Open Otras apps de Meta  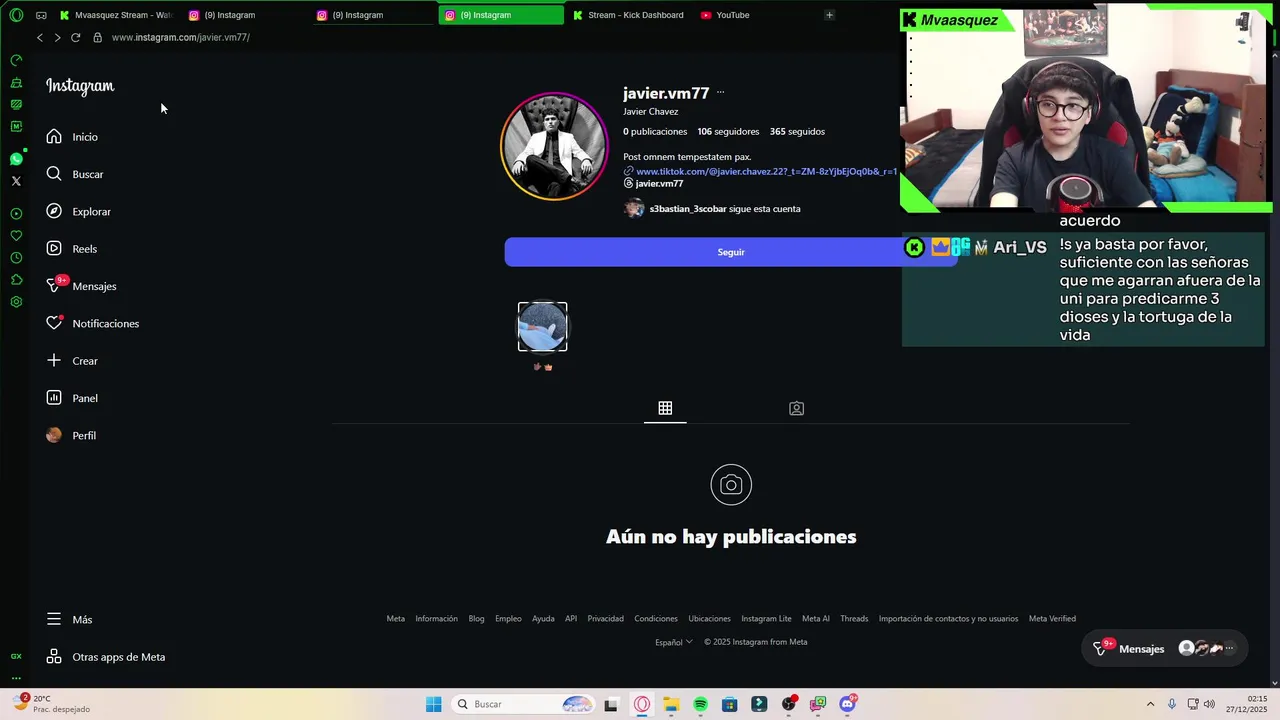(x=105, y=657)
